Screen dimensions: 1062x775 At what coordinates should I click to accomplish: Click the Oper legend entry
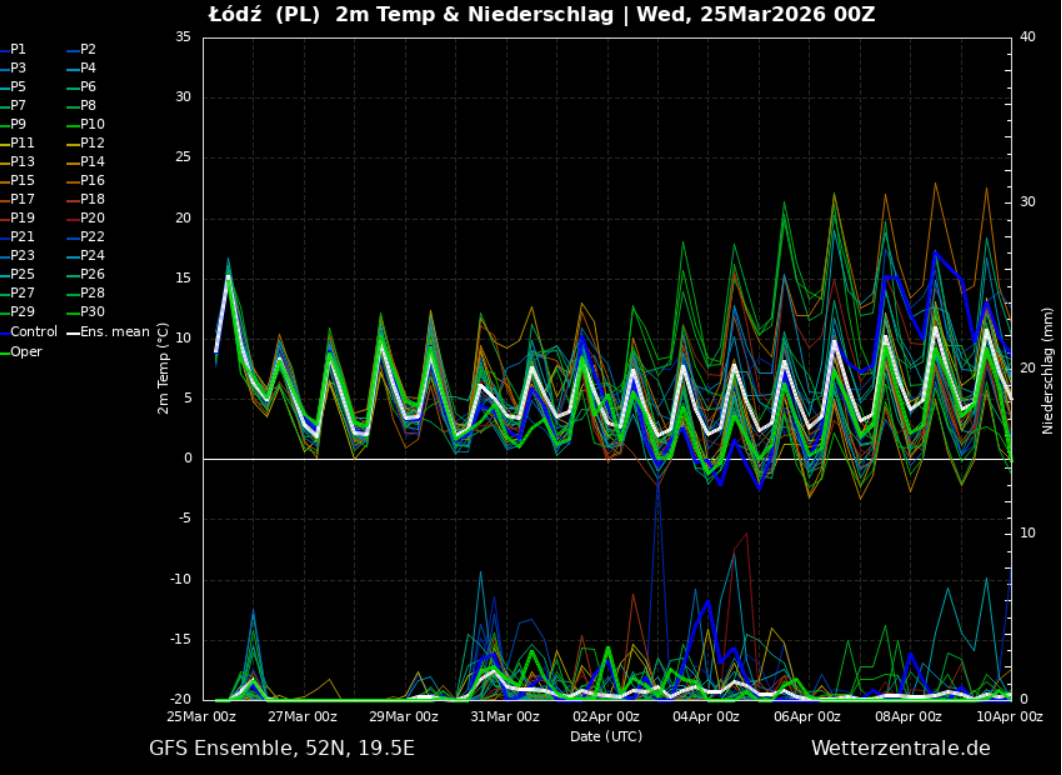pos(26,351)
